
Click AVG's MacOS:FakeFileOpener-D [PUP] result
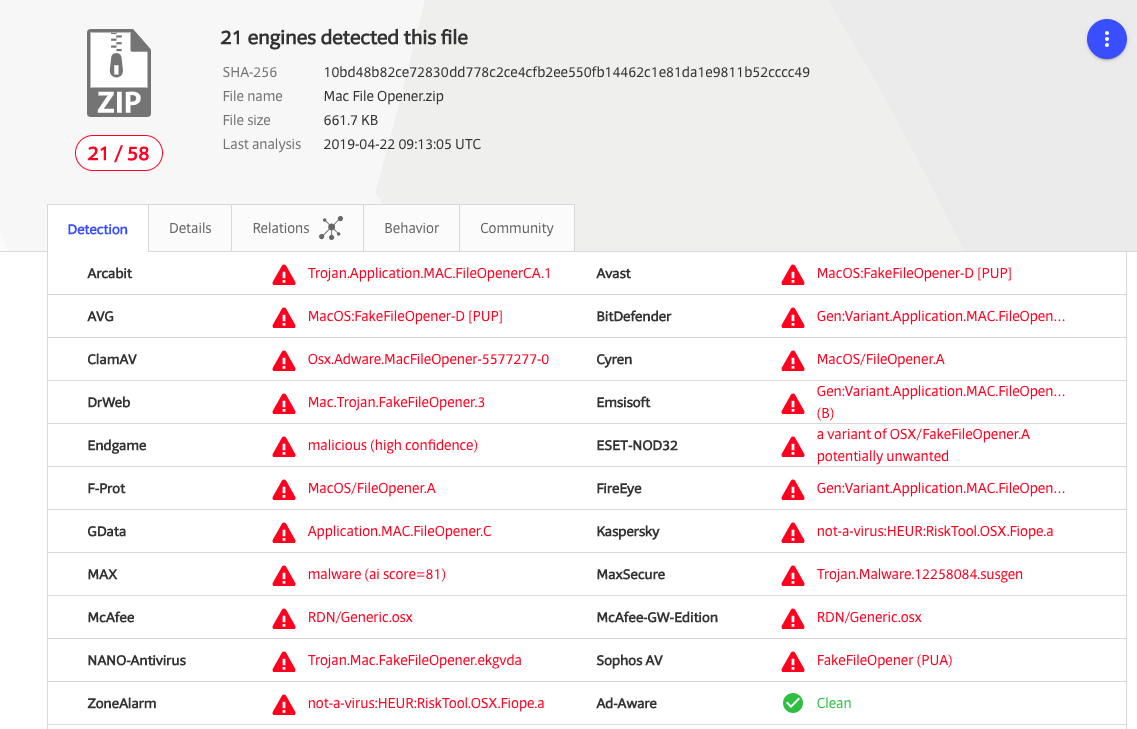(405, 316)
